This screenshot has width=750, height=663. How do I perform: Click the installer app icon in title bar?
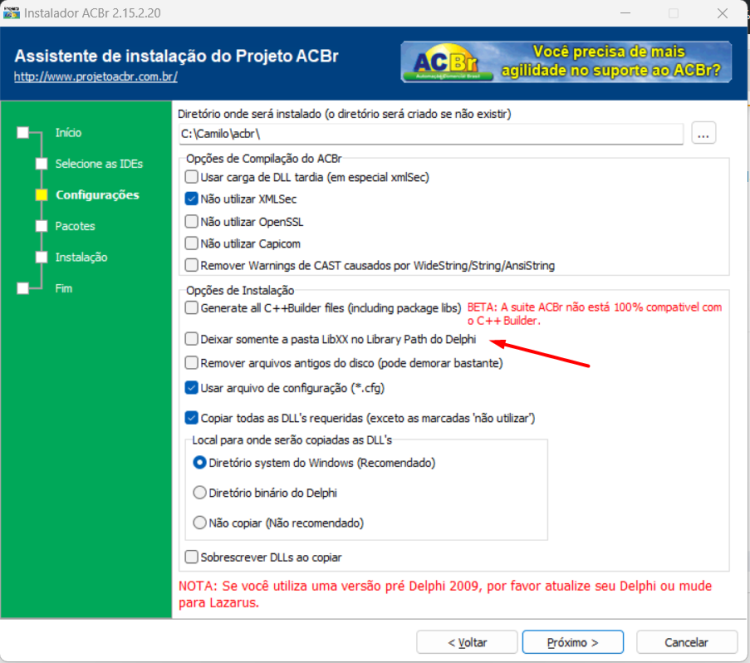[11, 13]
